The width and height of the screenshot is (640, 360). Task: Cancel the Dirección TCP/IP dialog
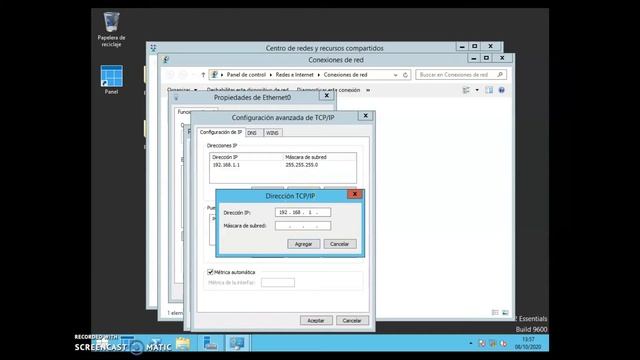pyautogui.click(x=340, y=244)
